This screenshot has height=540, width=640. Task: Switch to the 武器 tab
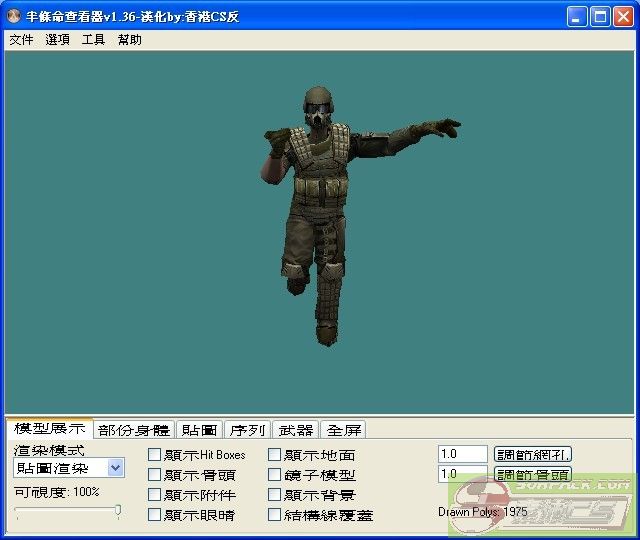click(297, 430)
